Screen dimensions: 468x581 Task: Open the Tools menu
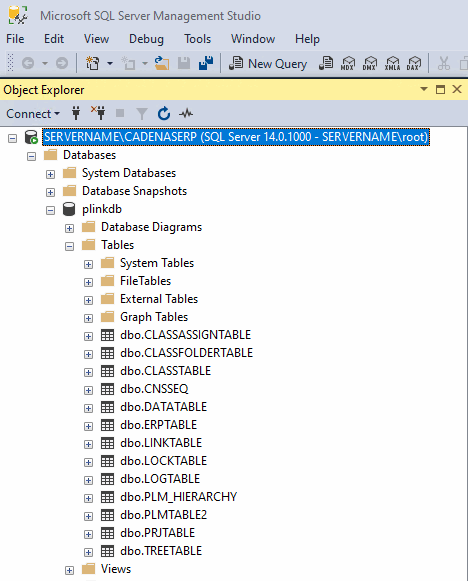198,39
